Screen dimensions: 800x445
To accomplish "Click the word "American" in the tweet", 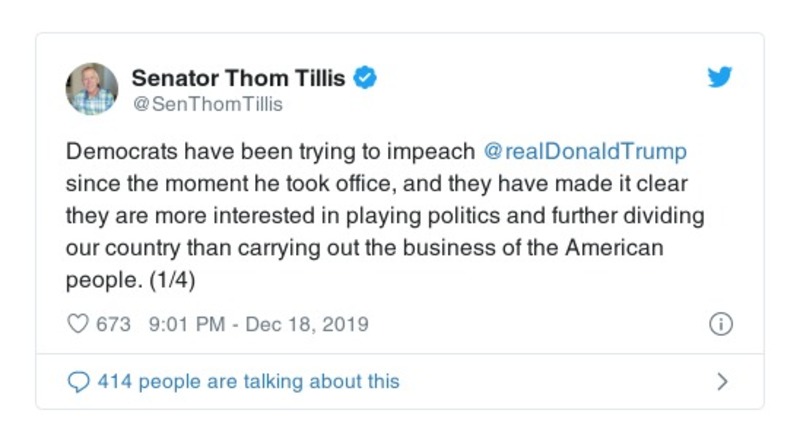I will click(612, 248).
